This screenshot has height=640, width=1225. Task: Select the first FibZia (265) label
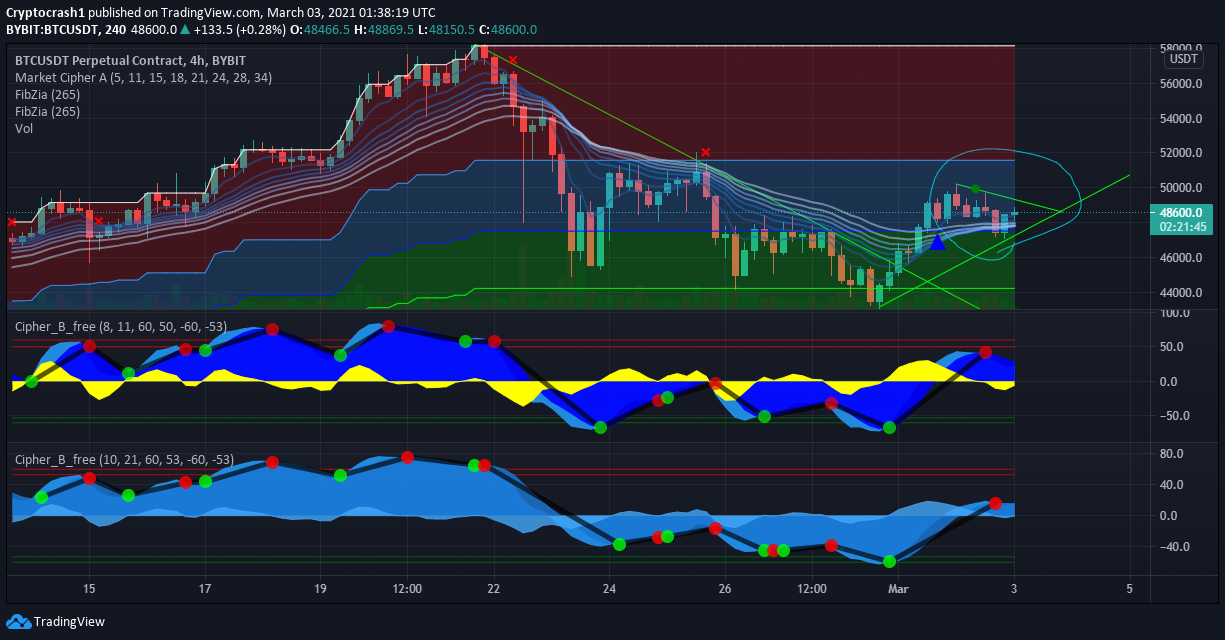click(47, 95)
